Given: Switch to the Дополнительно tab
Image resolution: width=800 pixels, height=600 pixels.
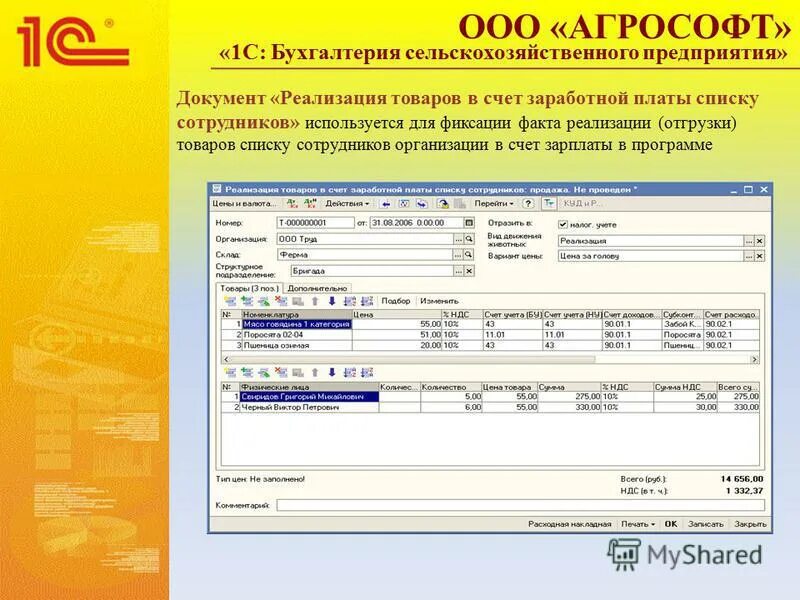Looking at the screenshot, I should (x=316, y=287).
